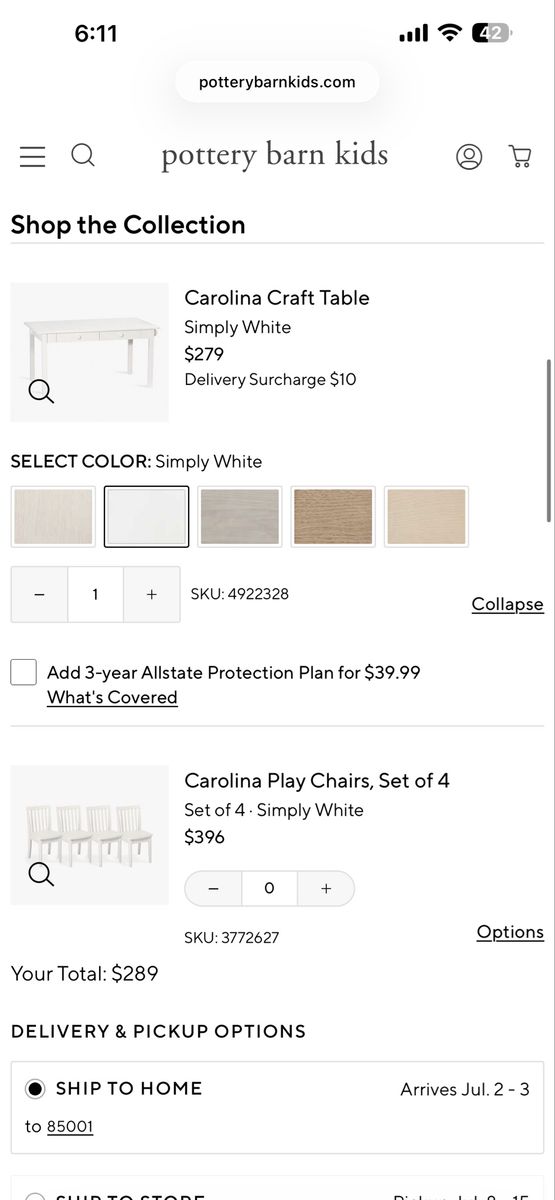
Task: Select the Ship to Store radio
Action: pos(36,1196)
